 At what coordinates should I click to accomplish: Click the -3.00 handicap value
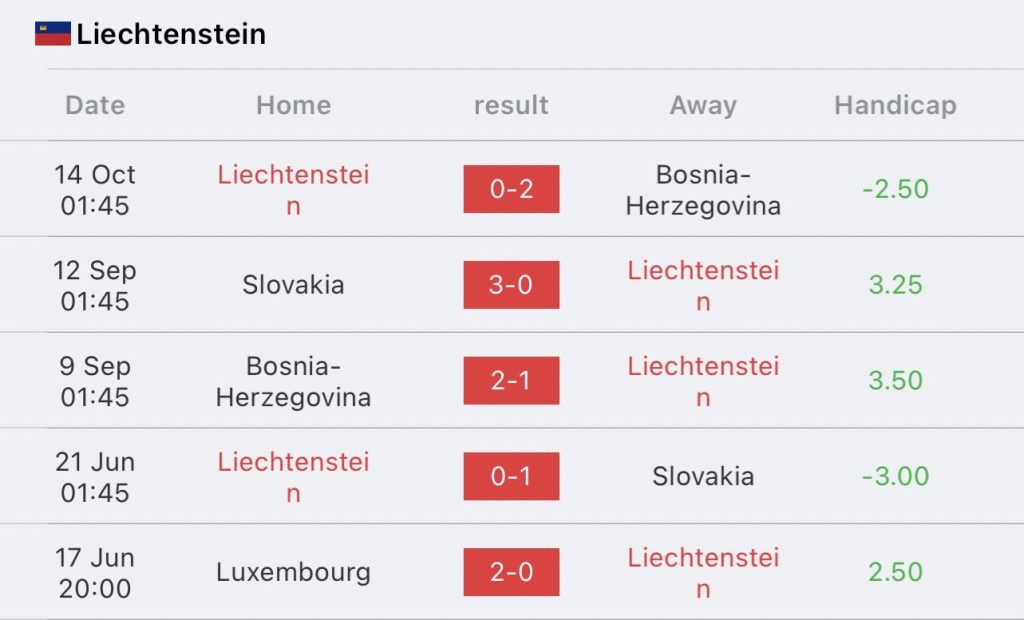pyautogui.click(x=895, y=476)
